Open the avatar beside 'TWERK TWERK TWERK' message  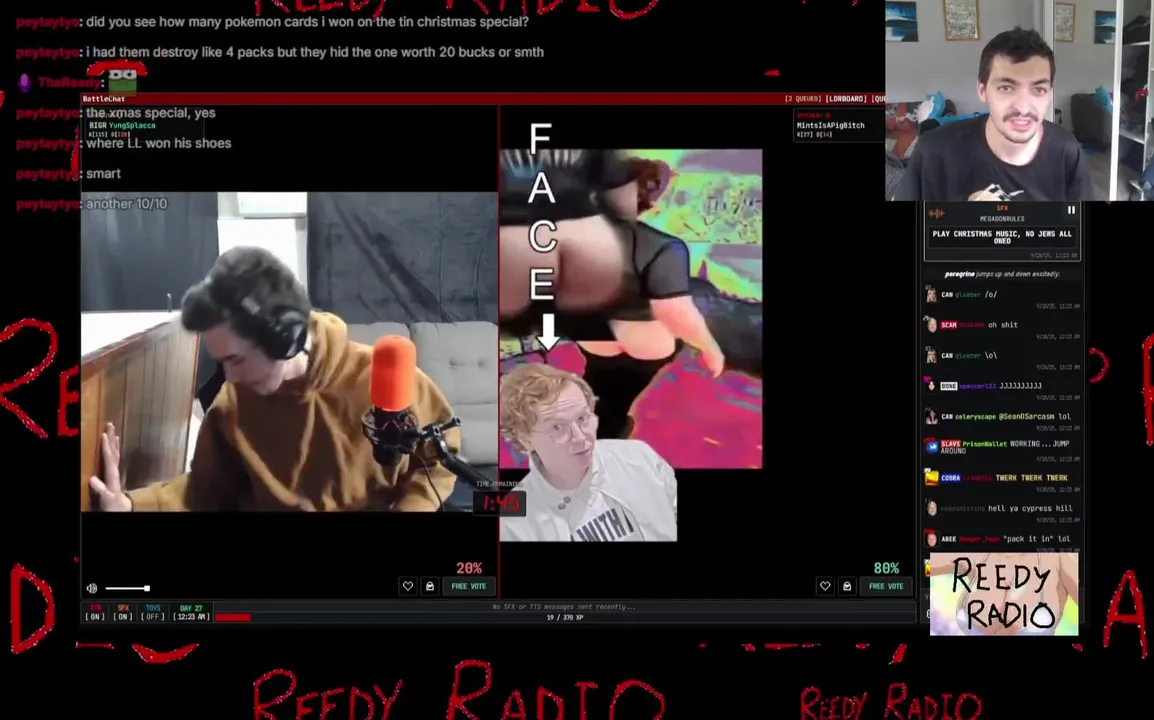tap(931, 478)
